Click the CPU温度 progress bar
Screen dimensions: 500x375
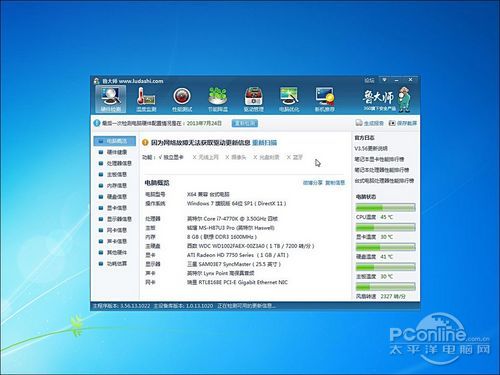click(385, 208)
